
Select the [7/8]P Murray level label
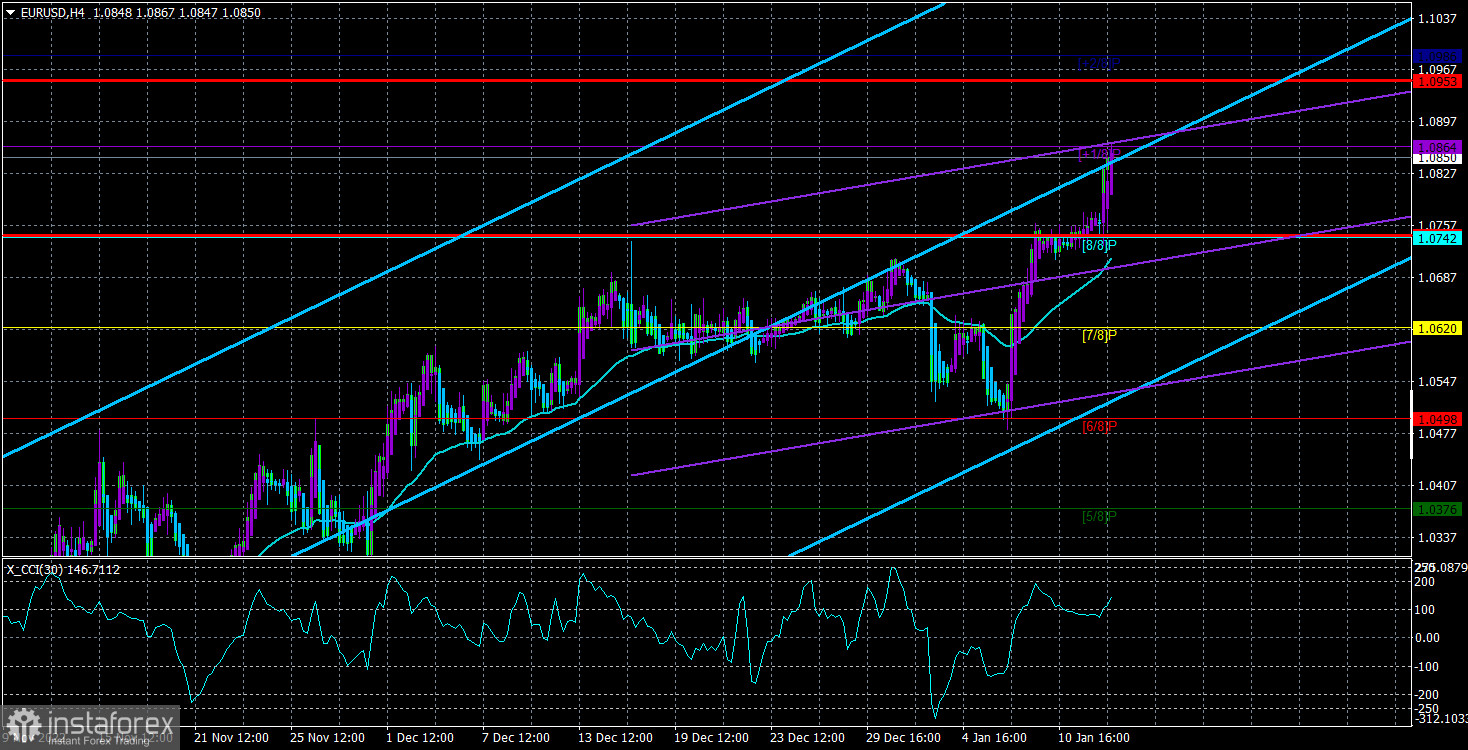click(x=1099, y=335)
